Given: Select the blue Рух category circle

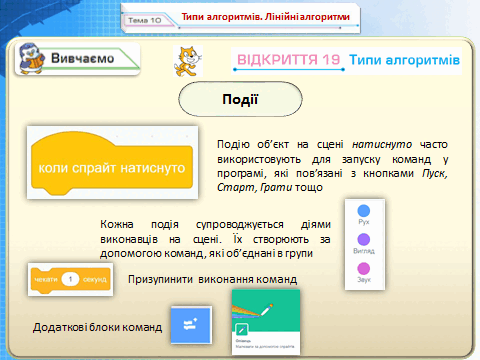Looking at the screenshot, I should [364, 211].
